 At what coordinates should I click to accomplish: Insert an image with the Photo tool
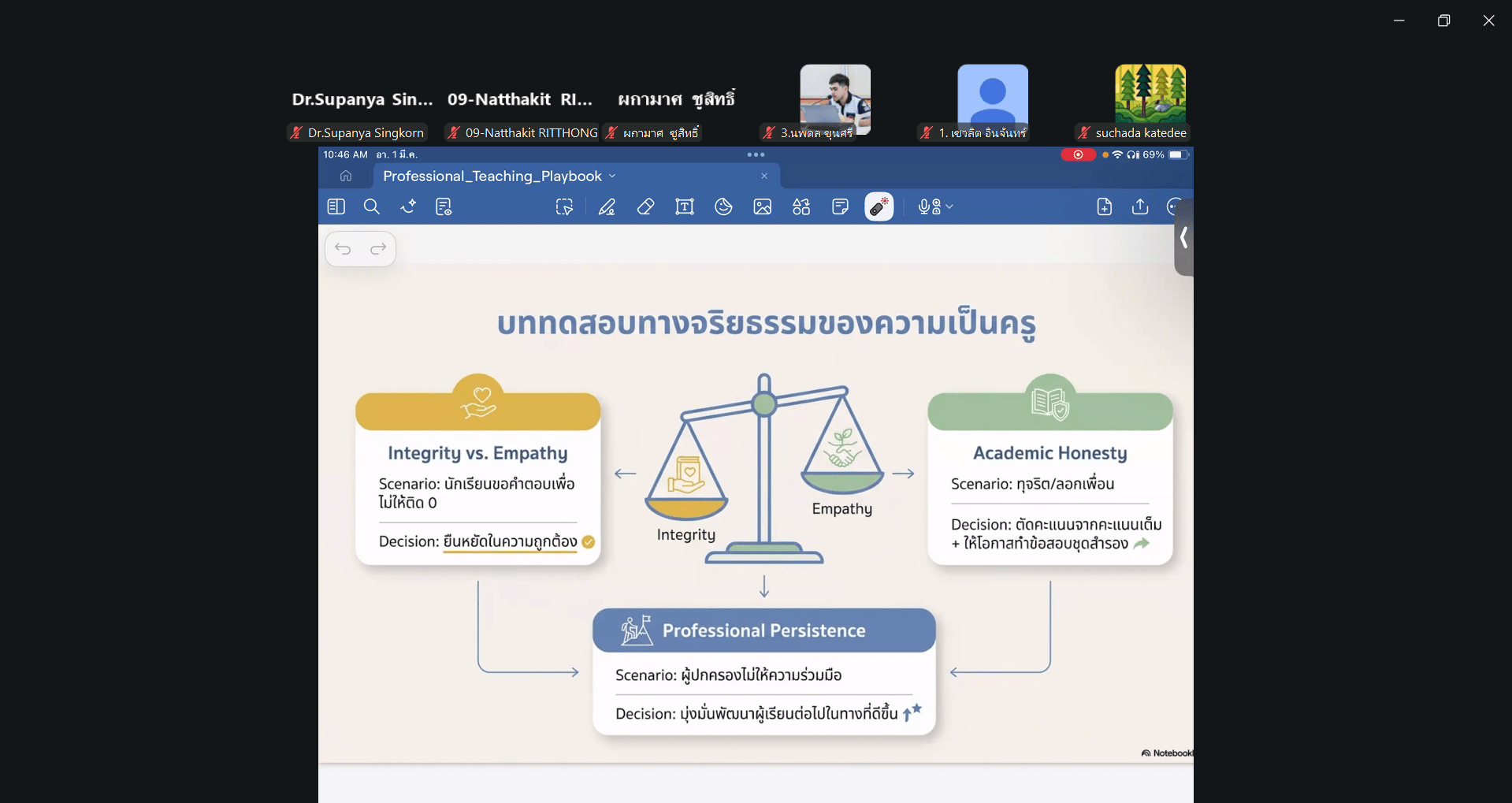pyautogui.click(x=762, y=207)
